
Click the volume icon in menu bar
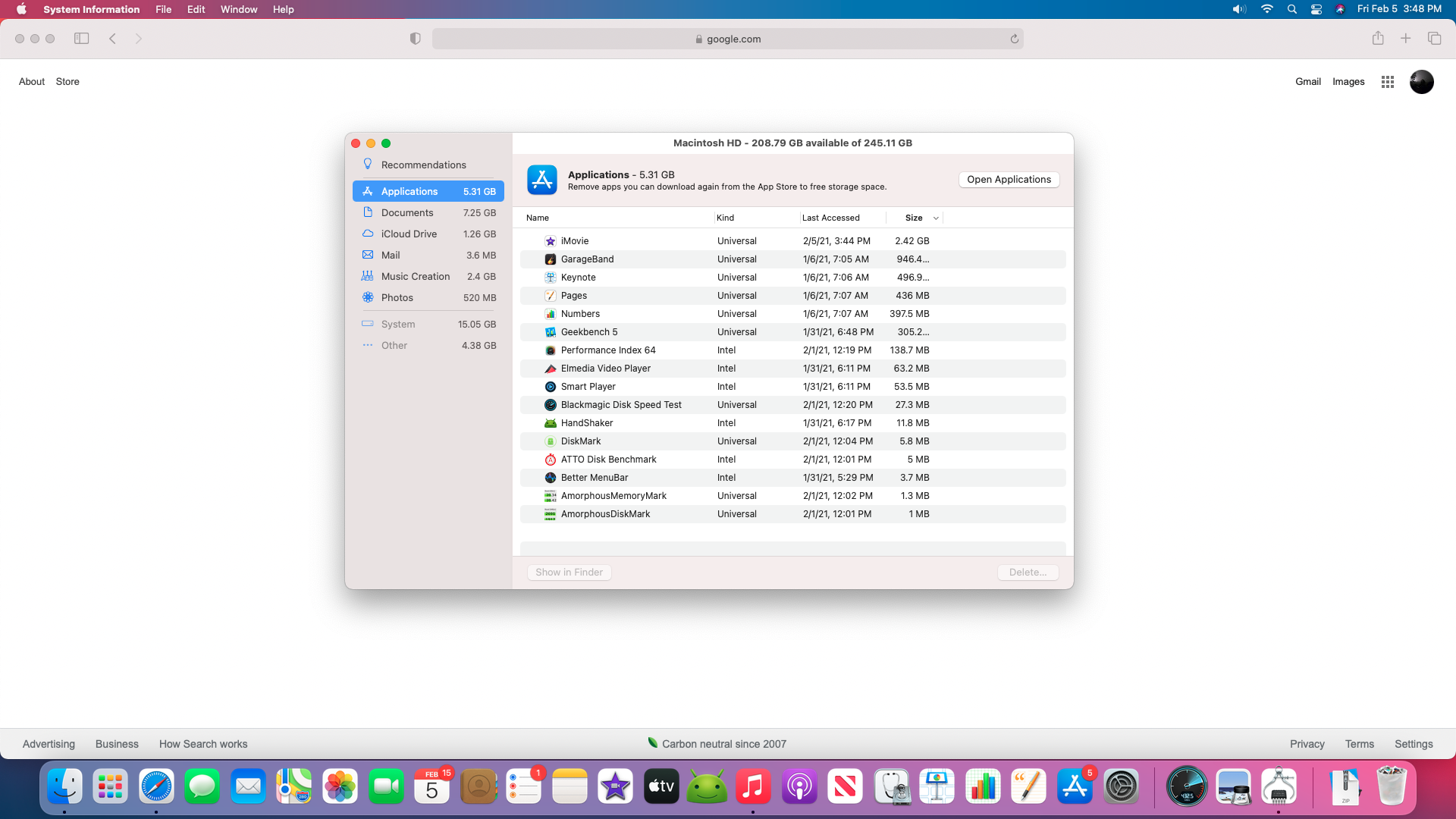tap(1239, 9)
